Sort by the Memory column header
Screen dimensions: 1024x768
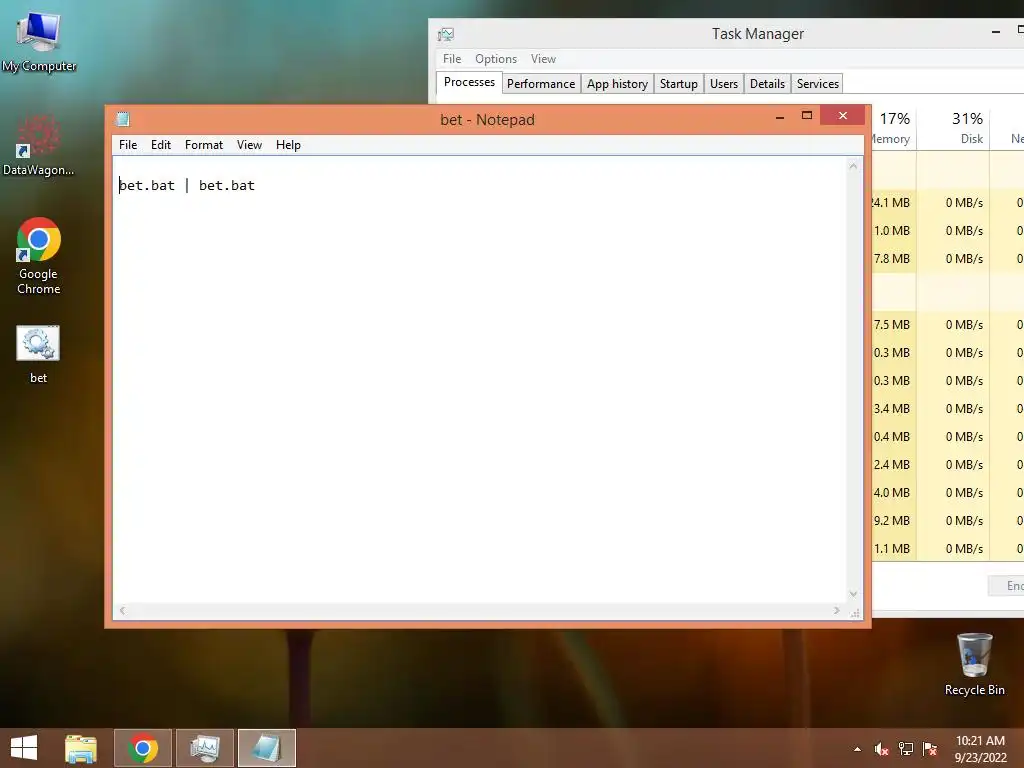(894, 128)
